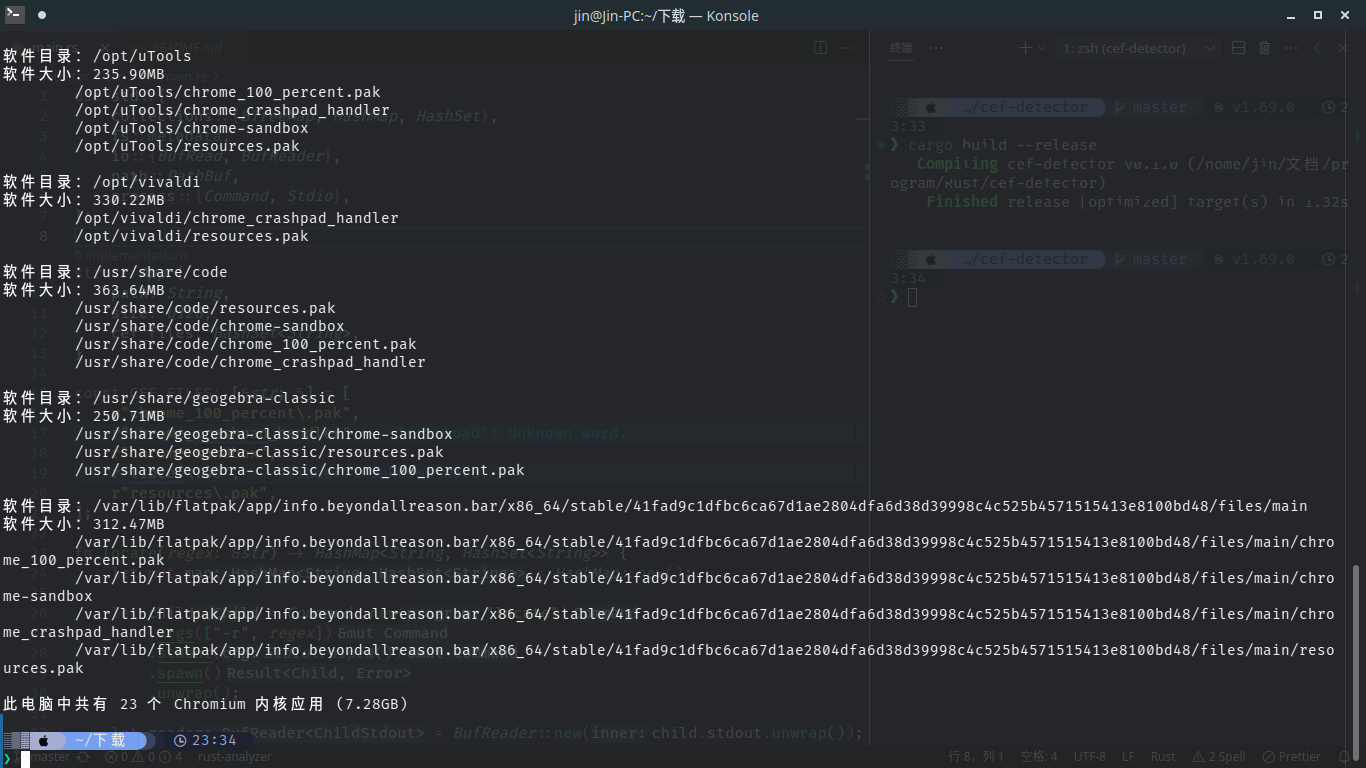Click the '2 Spell' warning status item
Viewport: 1366px width, 768px height.
(1218, 757)
